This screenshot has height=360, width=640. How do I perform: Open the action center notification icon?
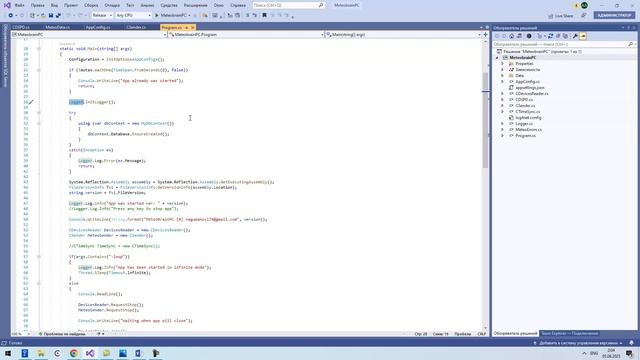tap(629, 353)
